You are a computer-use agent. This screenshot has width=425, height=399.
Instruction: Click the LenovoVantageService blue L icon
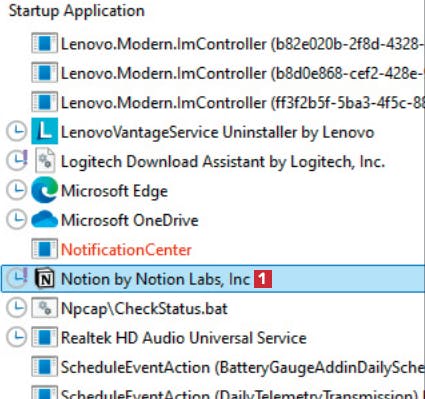[44, 131]
